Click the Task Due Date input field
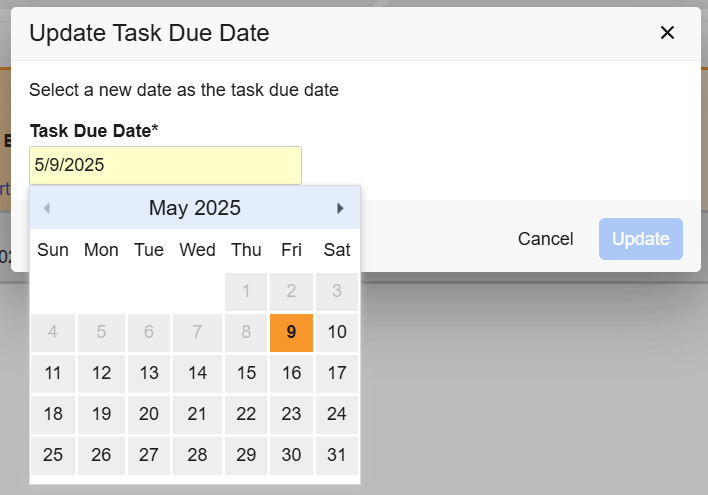The width and height of the screenshot is (708, 495). tap(165, 165)
